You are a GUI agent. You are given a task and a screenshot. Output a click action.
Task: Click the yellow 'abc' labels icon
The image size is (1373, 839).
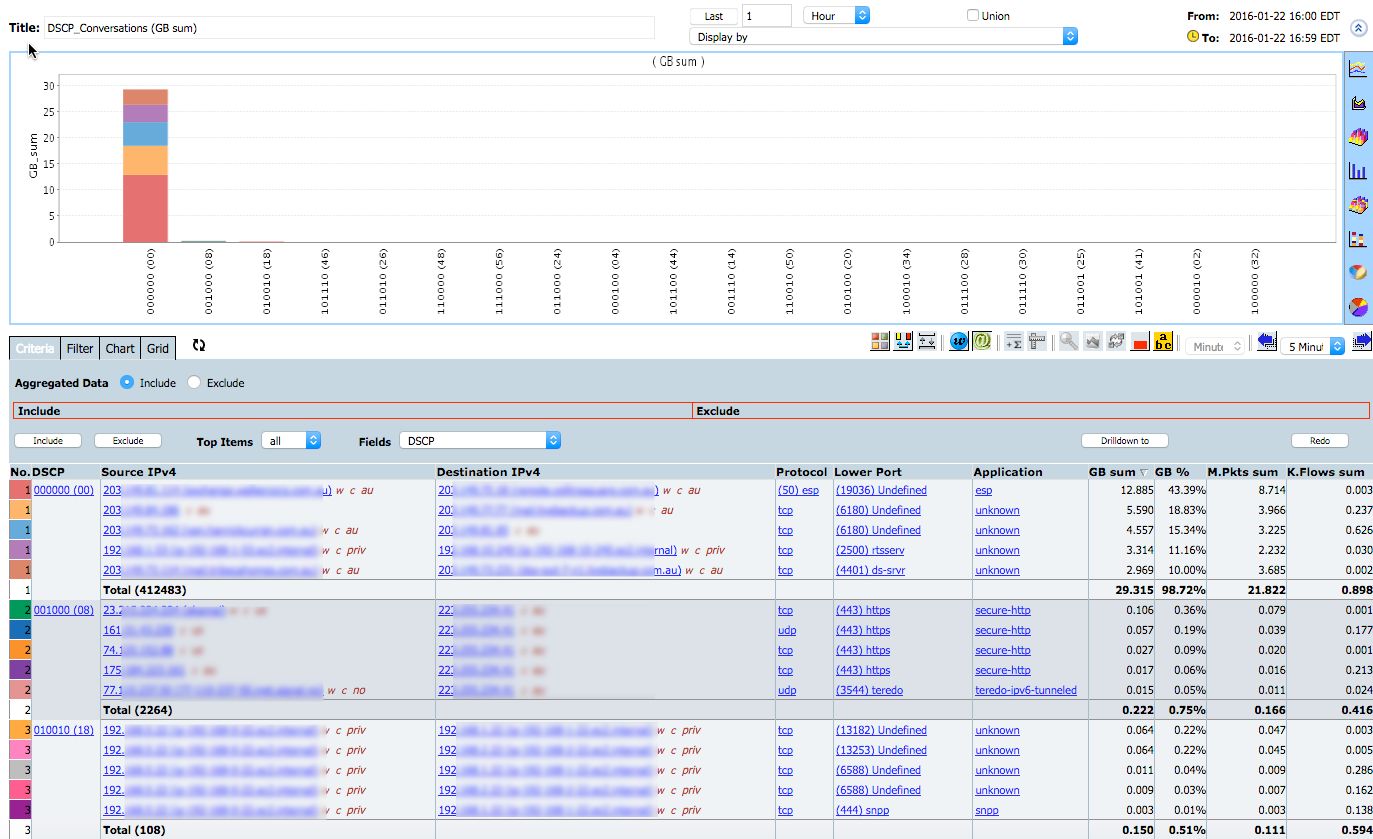coord(1163,341)
